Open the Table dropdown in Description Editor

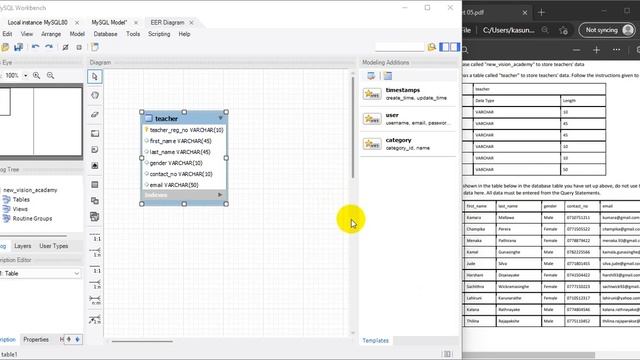point(77,273)
